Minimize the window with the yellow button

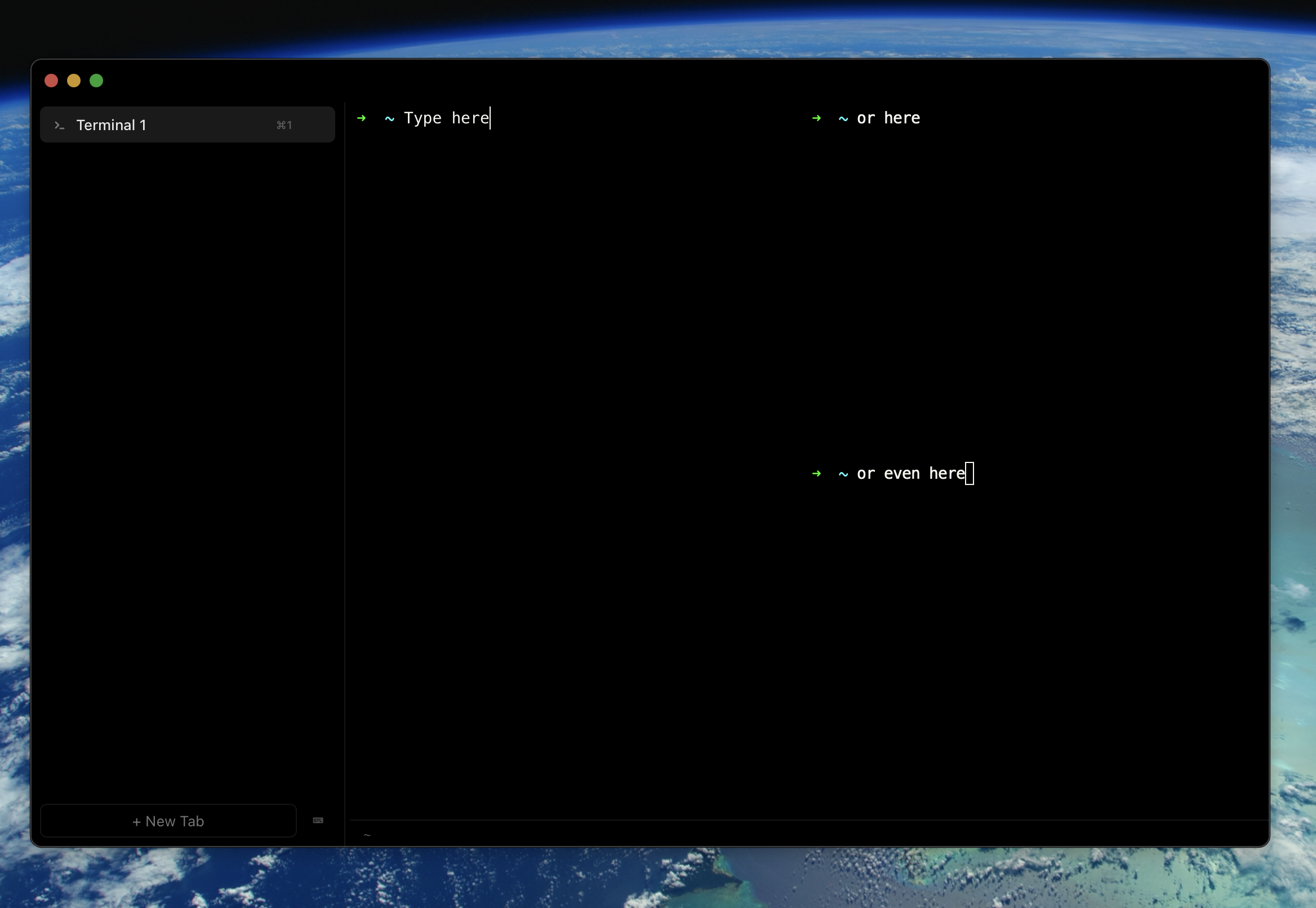click(74, 81)
